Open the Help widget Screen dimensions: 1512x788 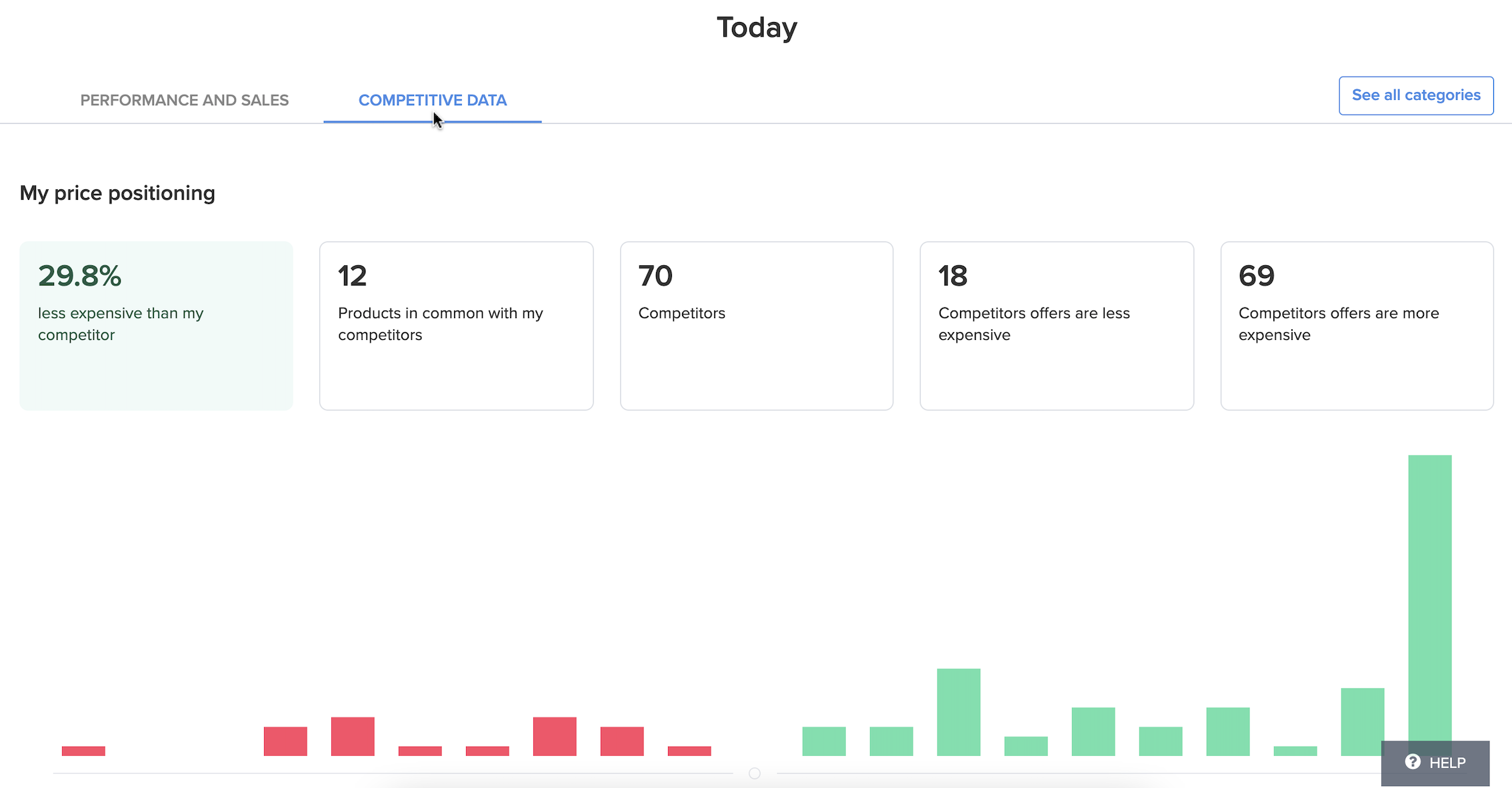[x=1435, y=763]
